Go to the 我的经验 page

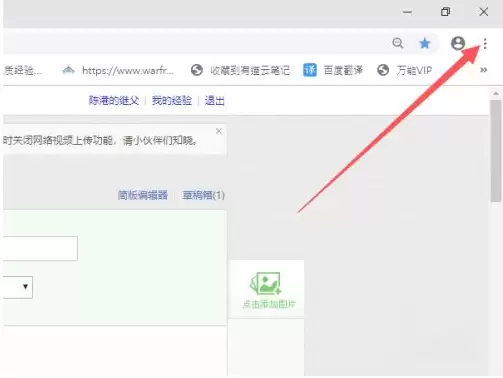172,100
